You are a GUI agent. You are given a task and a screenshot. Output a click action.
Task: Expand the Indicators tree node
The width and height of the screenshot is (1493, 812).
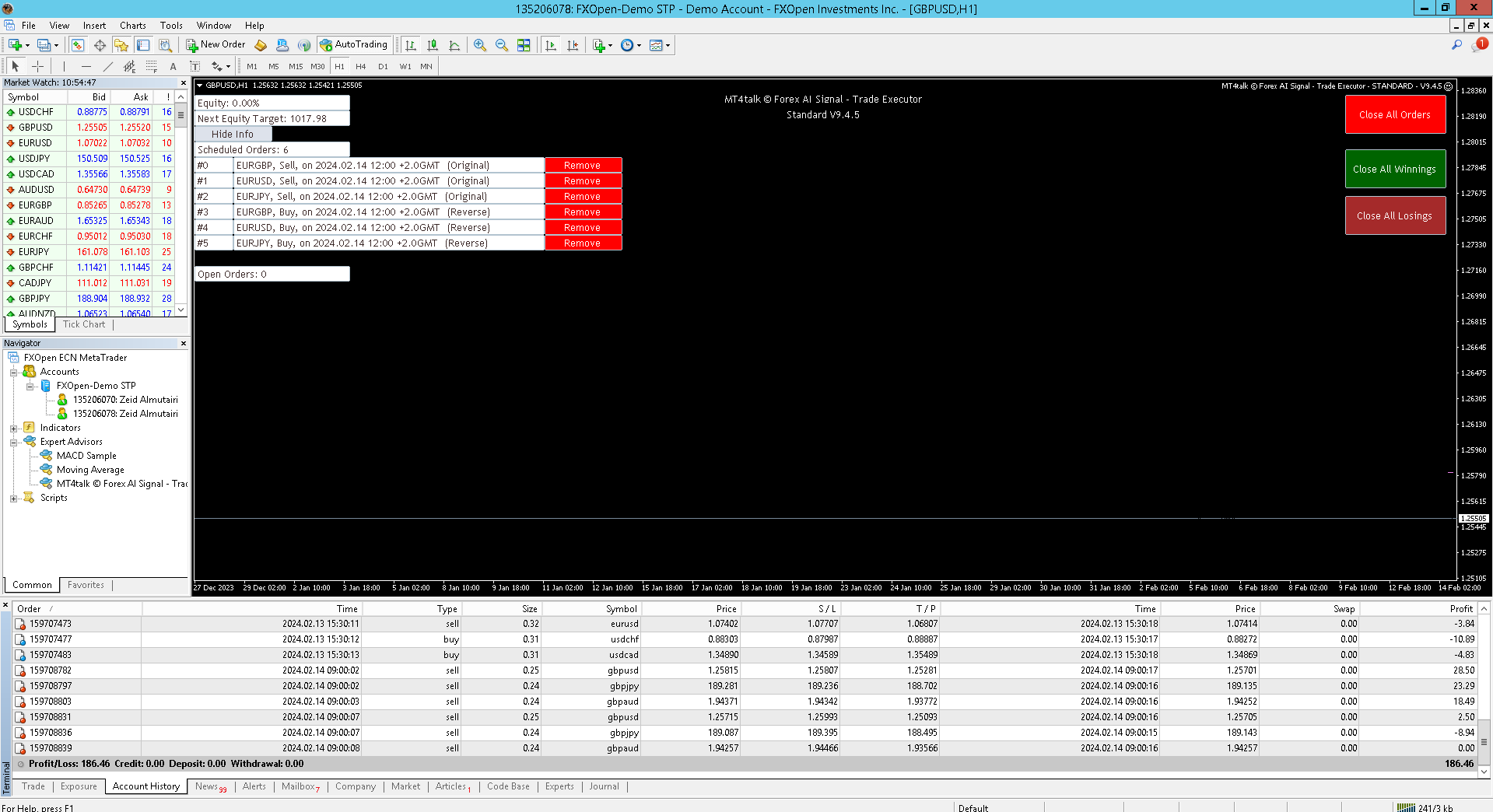coord(13,428)
